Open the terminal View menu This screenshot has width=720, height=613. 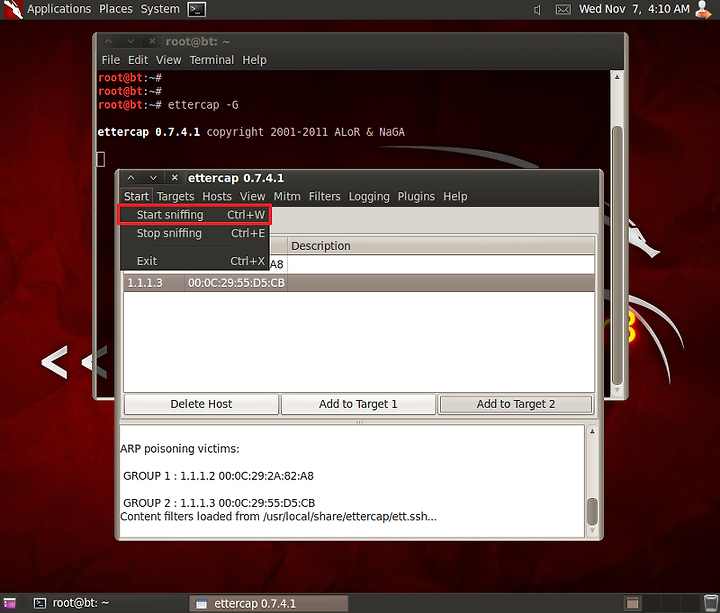coord(169,60)
